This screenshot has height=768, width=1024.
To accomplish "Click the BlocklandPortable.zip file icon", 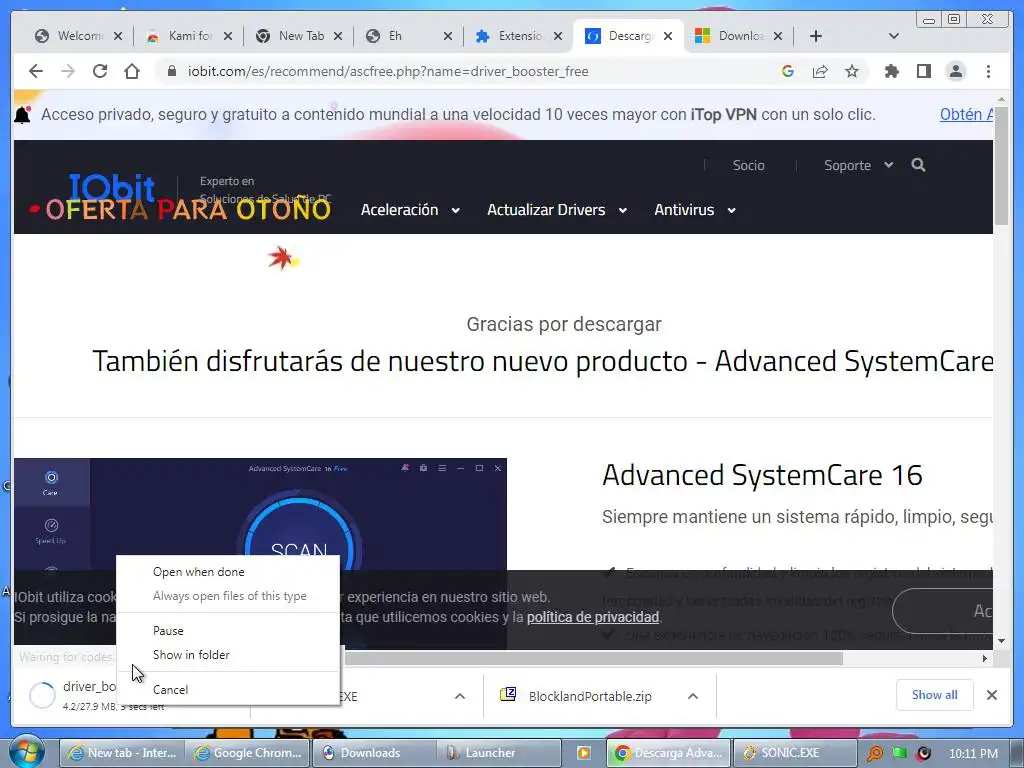I will pyautogui.click(x=508, y=695).
